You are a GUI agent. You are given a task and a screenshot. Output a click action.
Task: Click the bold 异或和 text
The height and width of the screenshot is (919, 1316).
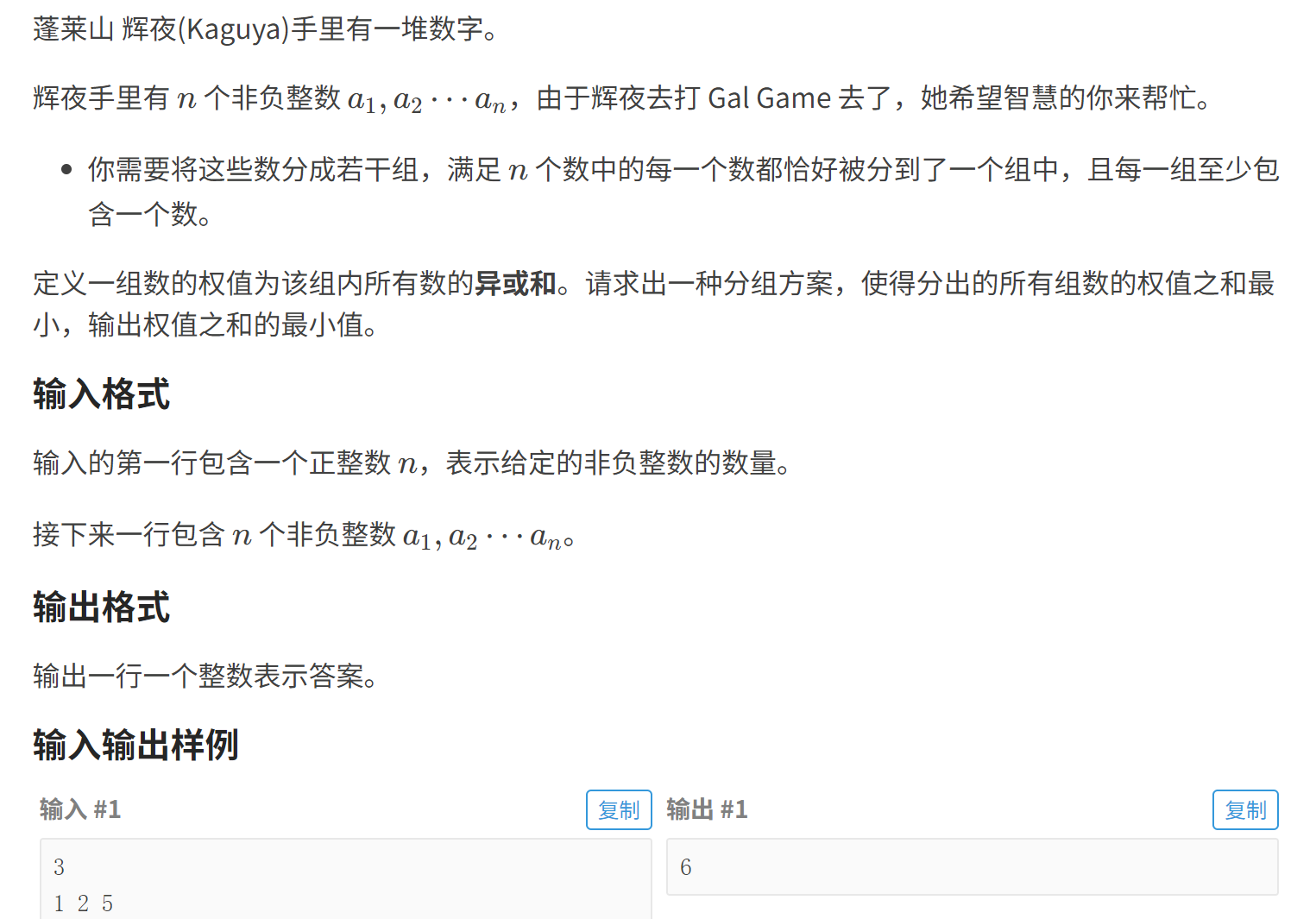click(x=516, y=283)
